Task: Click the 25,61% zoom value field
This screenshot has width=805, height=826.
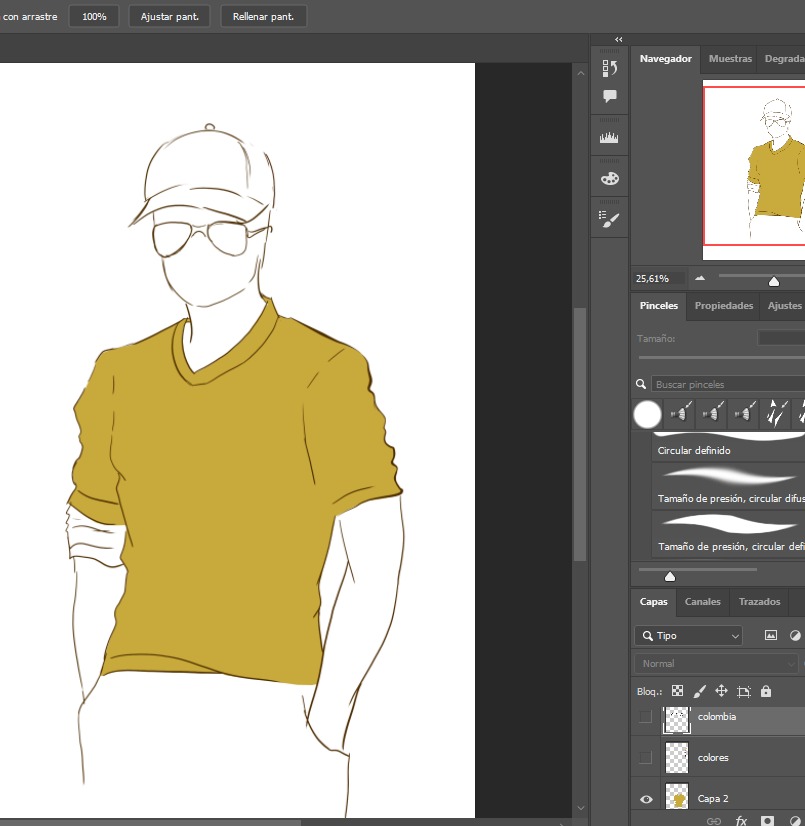Action: click(659, 278)
